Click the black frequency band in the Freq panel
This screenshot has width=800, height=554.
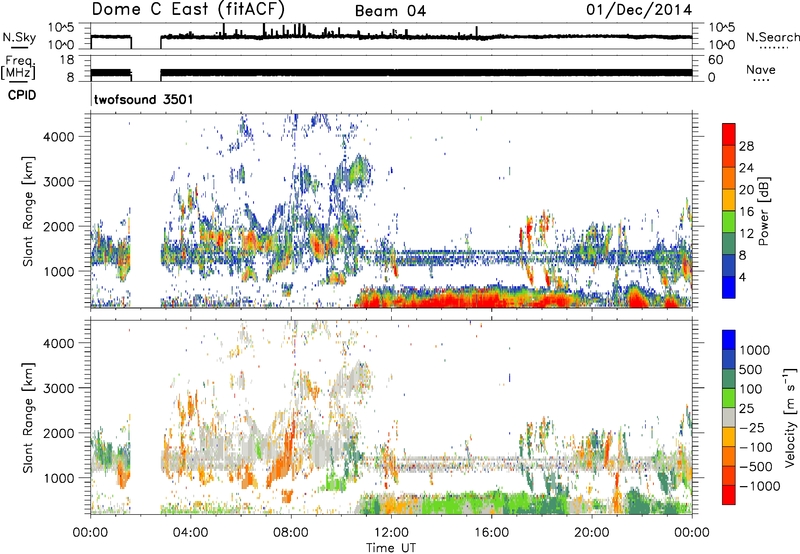tap(426, 72)
